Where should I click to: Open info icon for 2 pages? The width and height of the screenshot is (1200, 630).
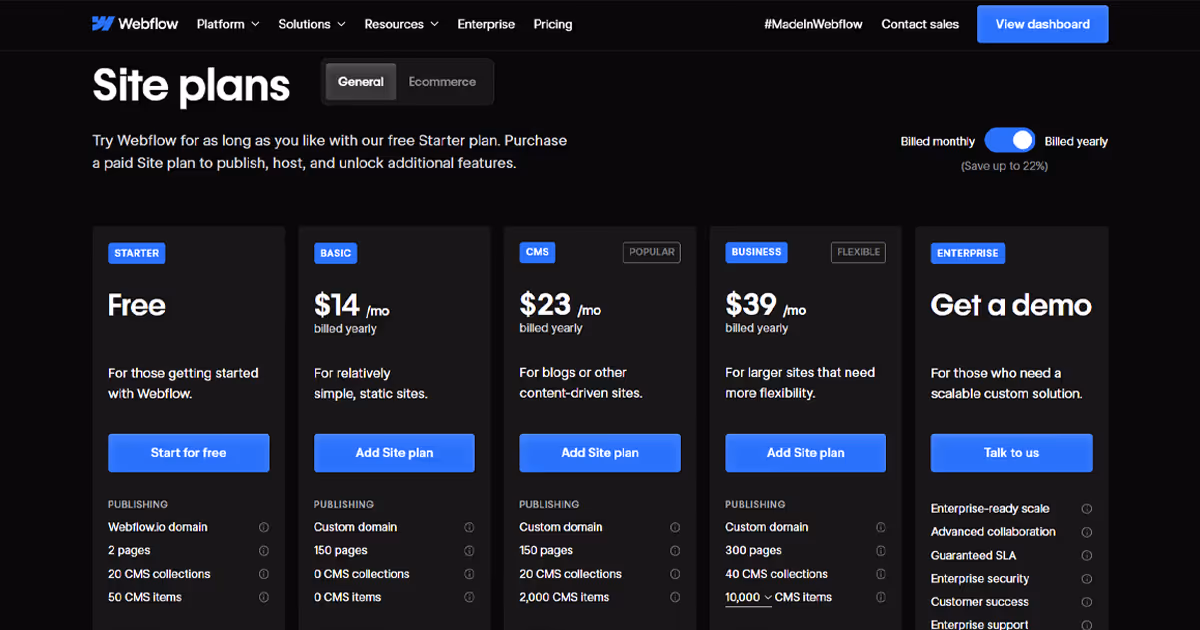264,551
